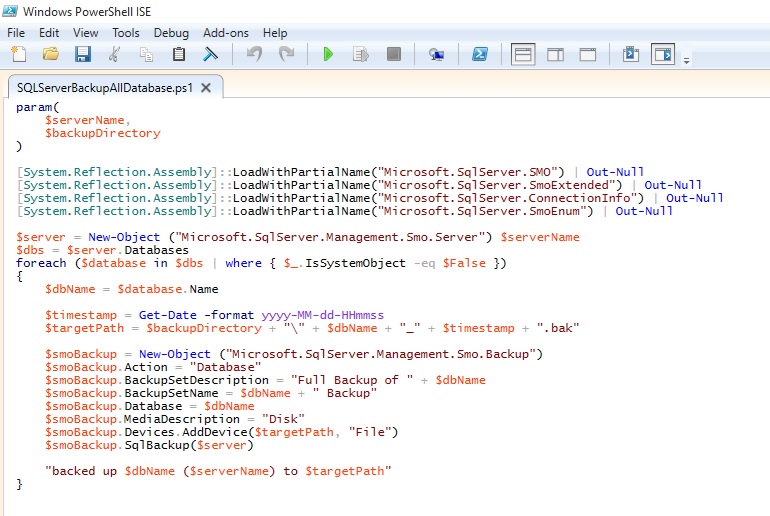Screen dimensions: 770x516
Task: Open the Debug menu
Action: [x=171, y=33]
